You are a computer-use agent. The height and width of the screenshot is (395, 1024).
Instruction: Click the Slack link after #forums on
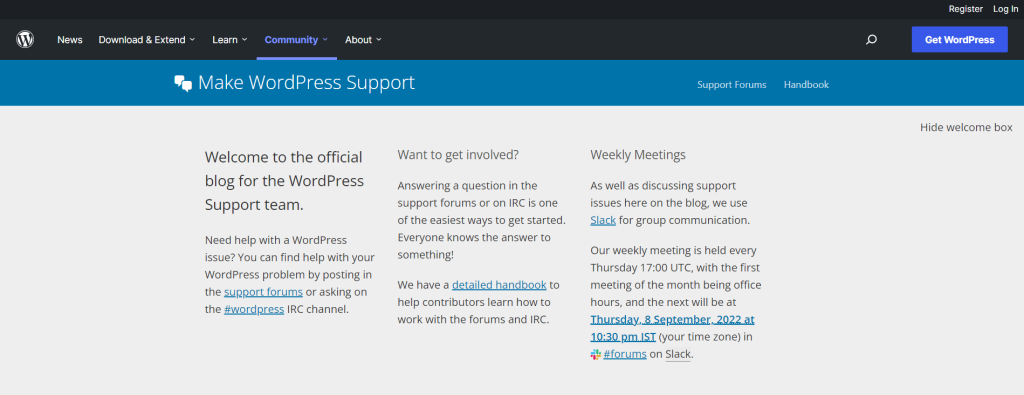[678, 355]
